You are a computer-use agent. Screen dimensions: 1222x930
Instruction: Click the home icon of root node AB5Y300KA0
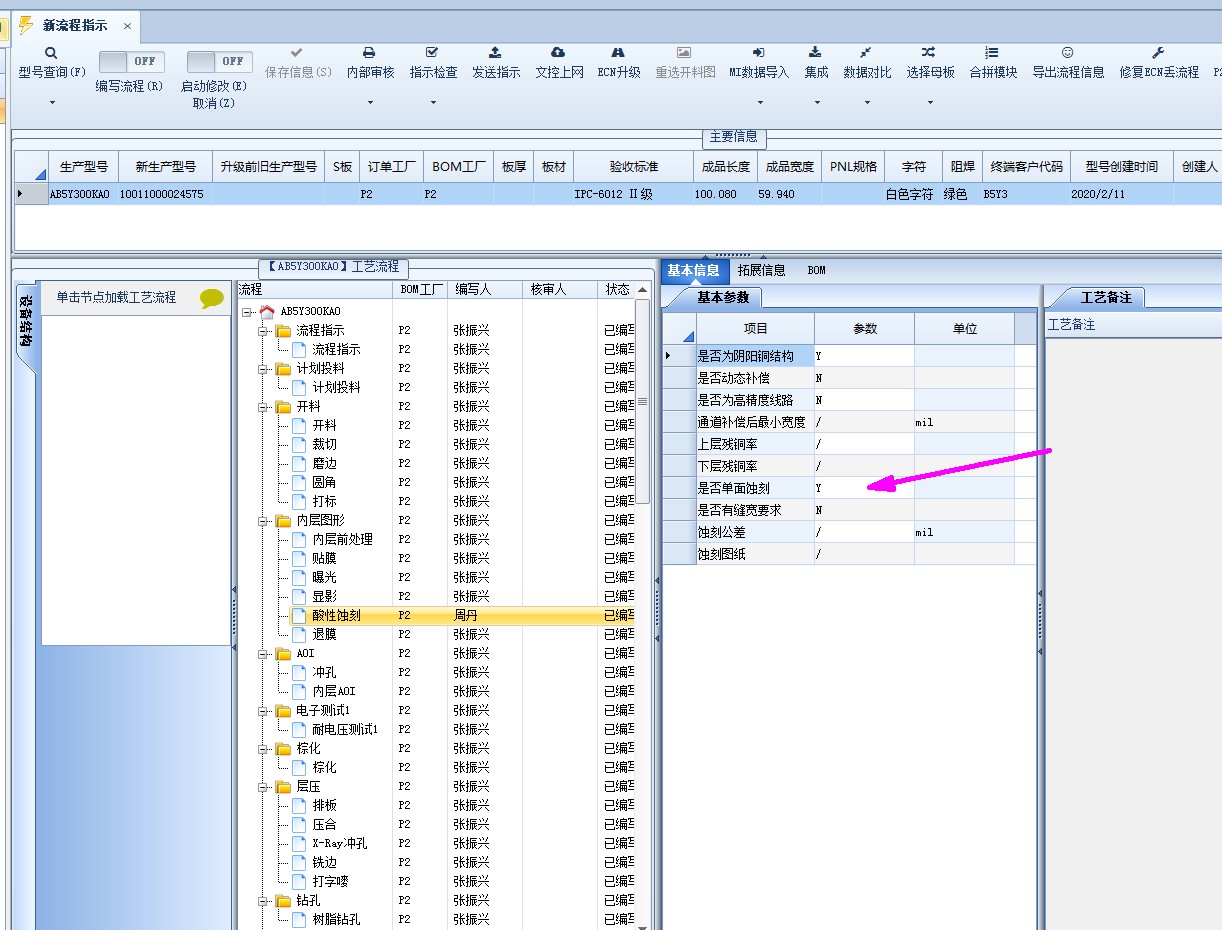click(266, 312)
